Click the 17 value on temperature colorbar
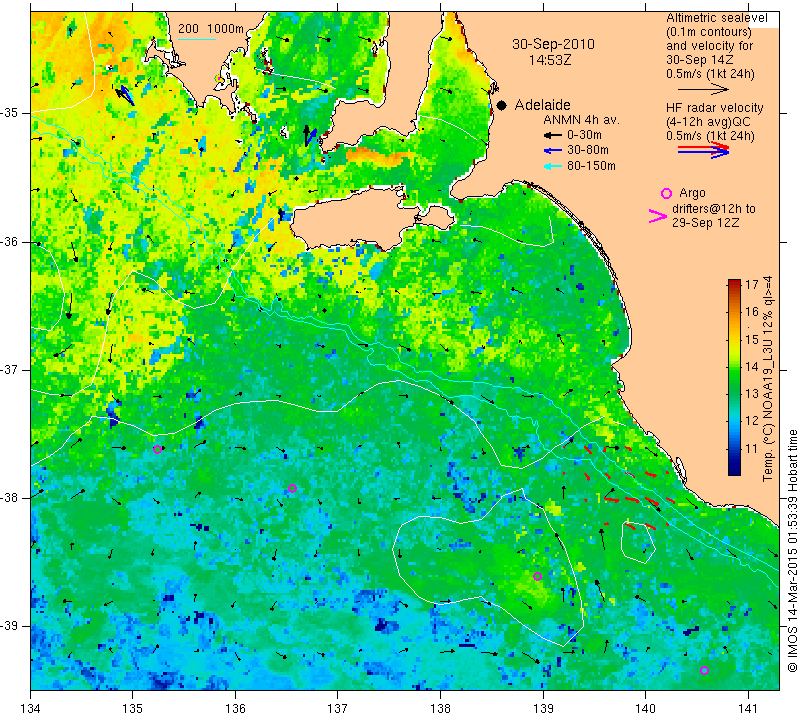The width and height of the screenshot is (800, 720). coord(752,285)
